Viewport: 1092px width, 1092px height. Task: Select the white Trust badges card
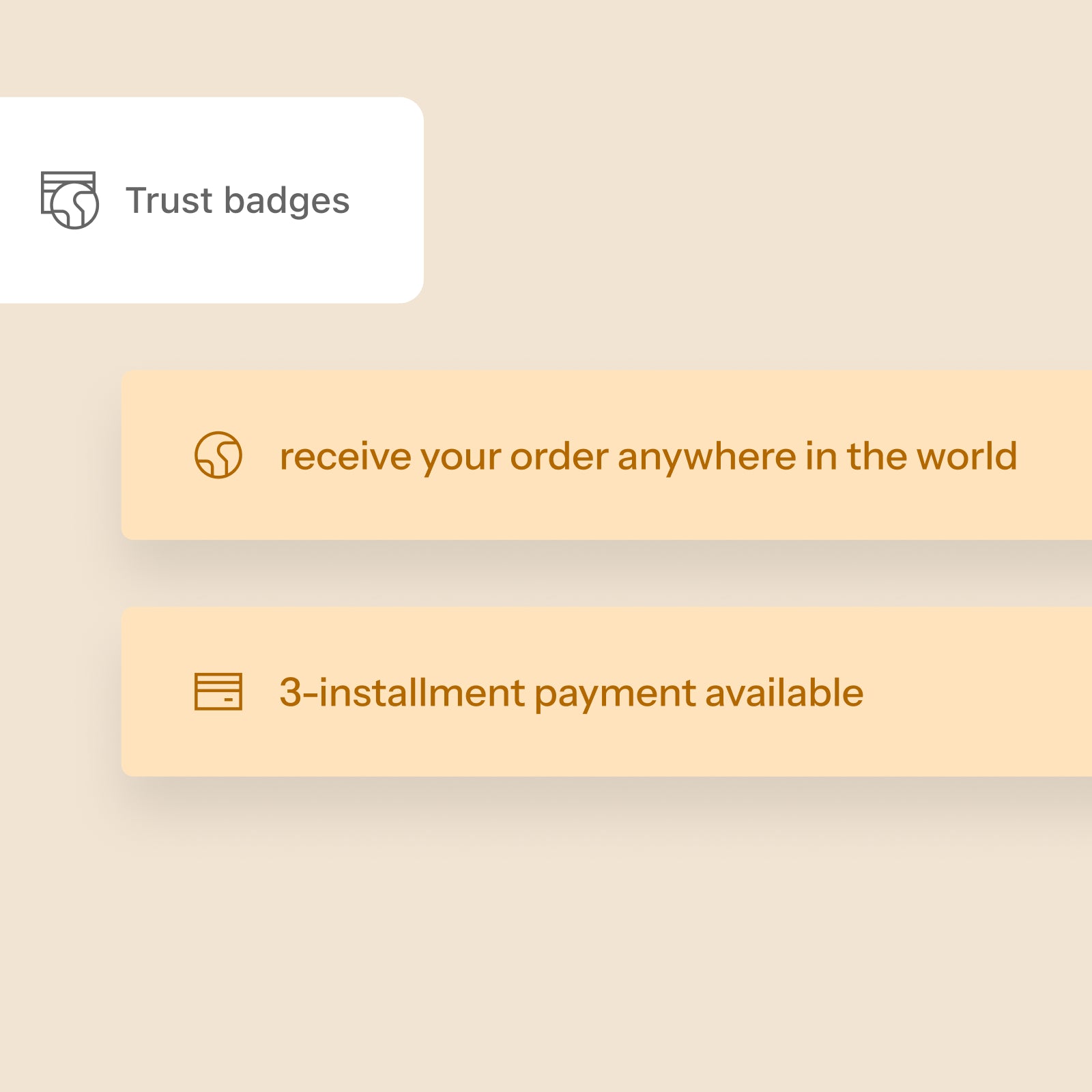coord(212,200)
